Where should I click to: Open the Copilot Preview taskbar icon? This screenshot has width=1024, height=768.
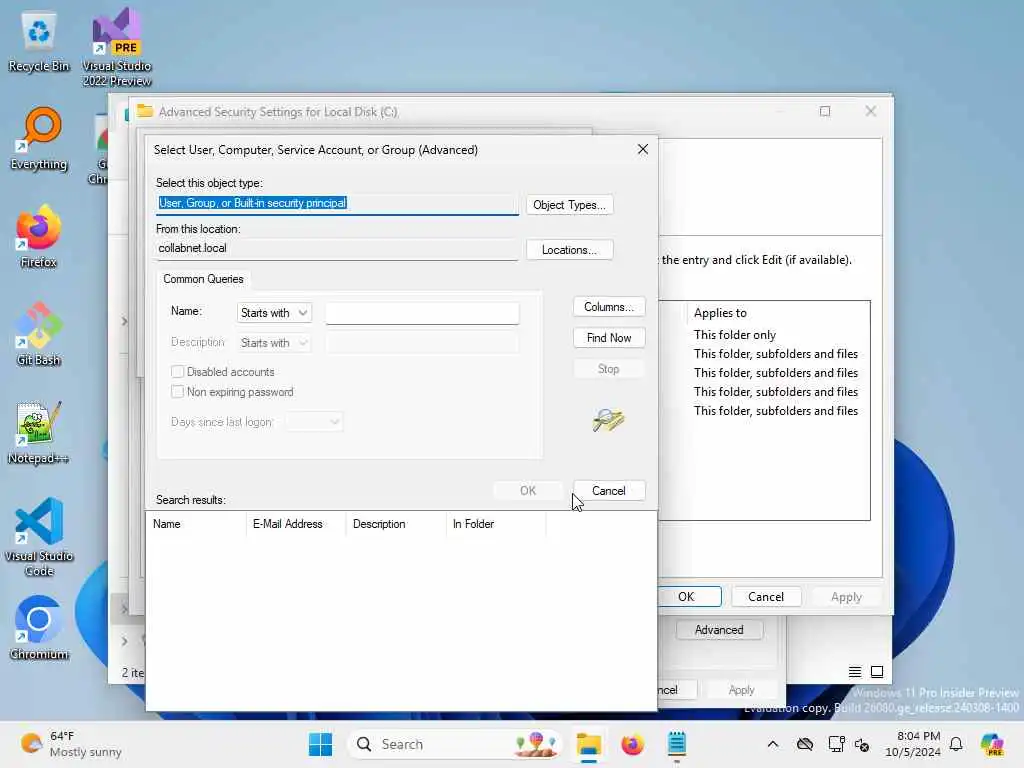[992, 744]
